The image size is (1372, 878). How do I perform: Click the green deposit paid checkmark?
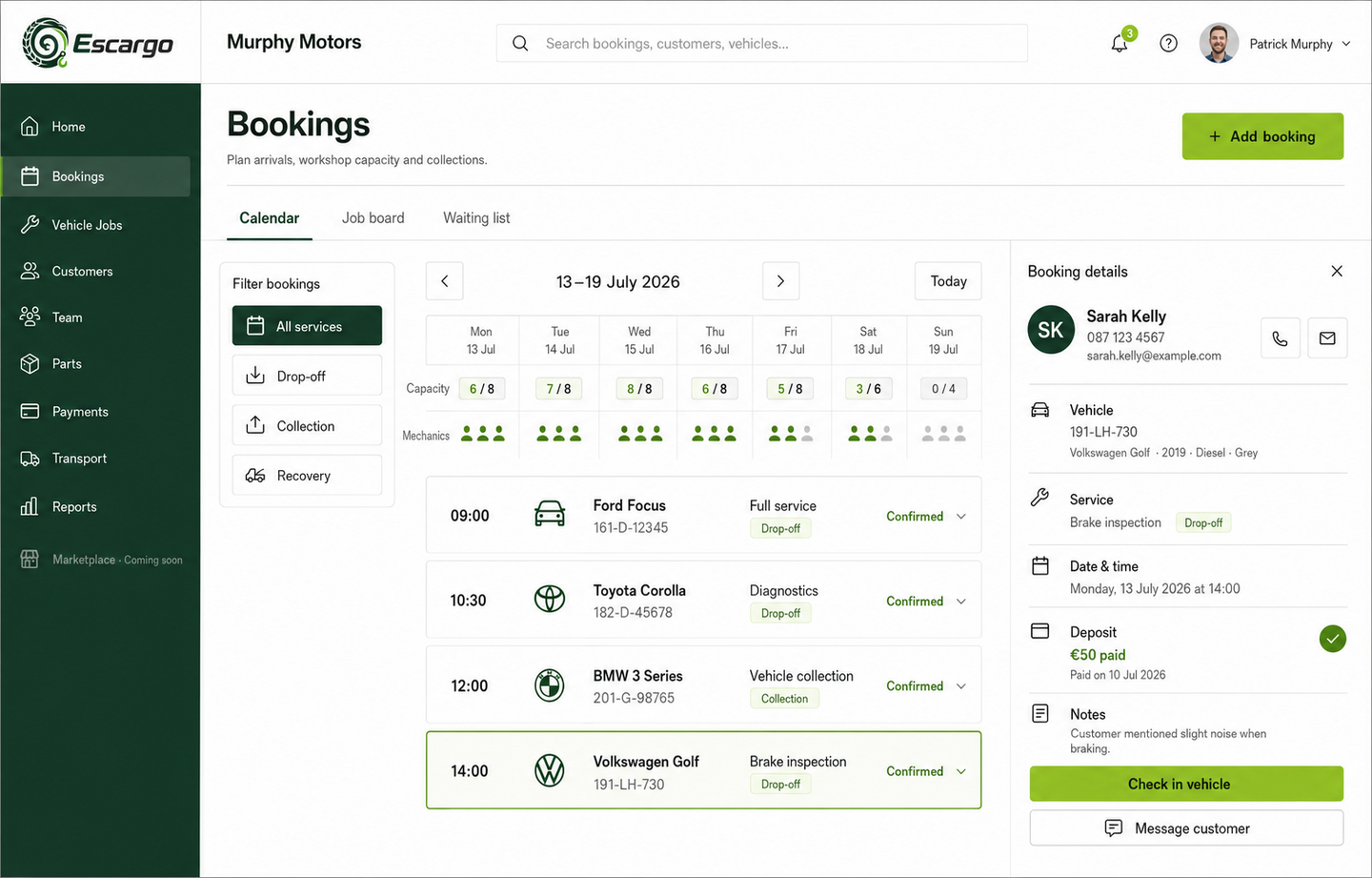tap(1333, 639)
